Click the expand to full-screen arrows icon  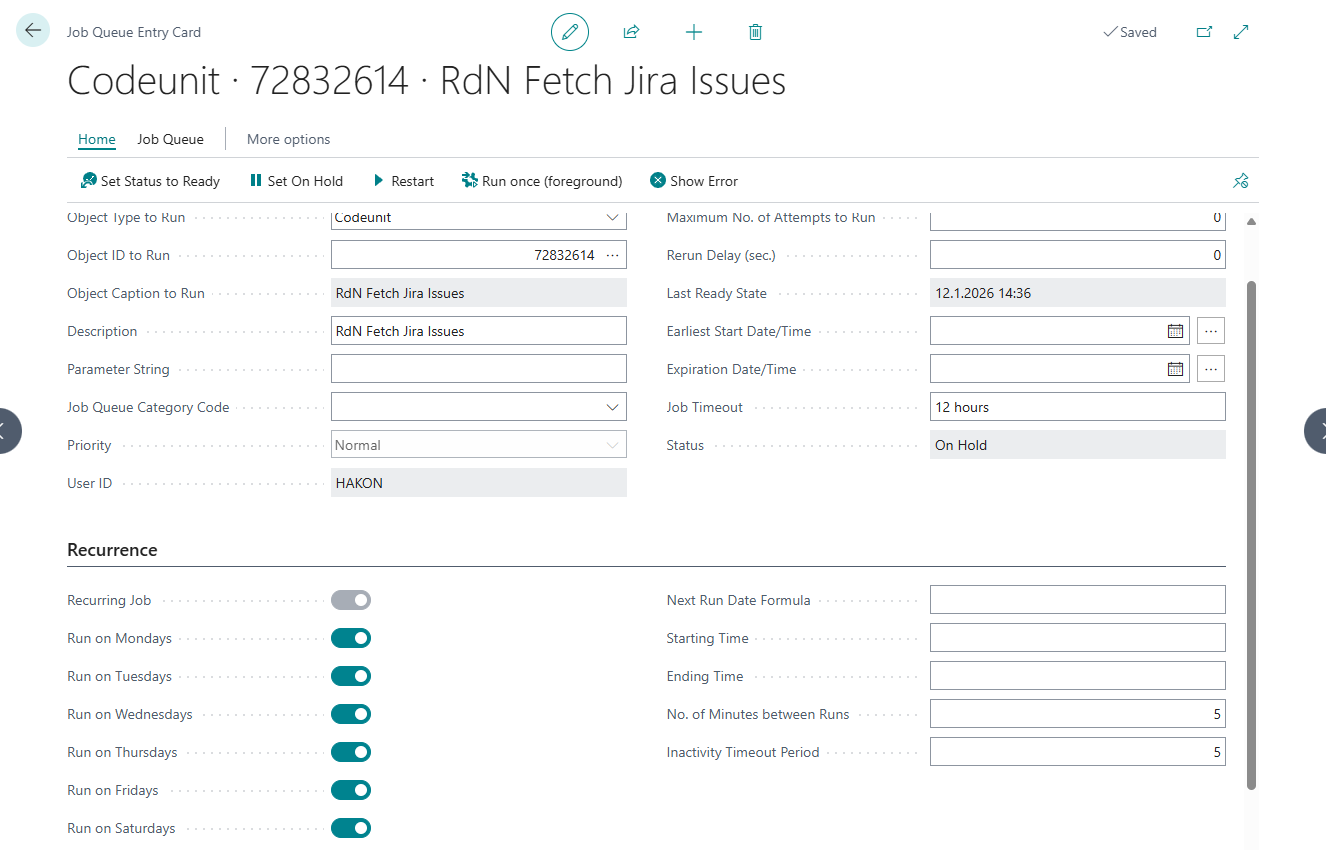(x=1241, y=32)
